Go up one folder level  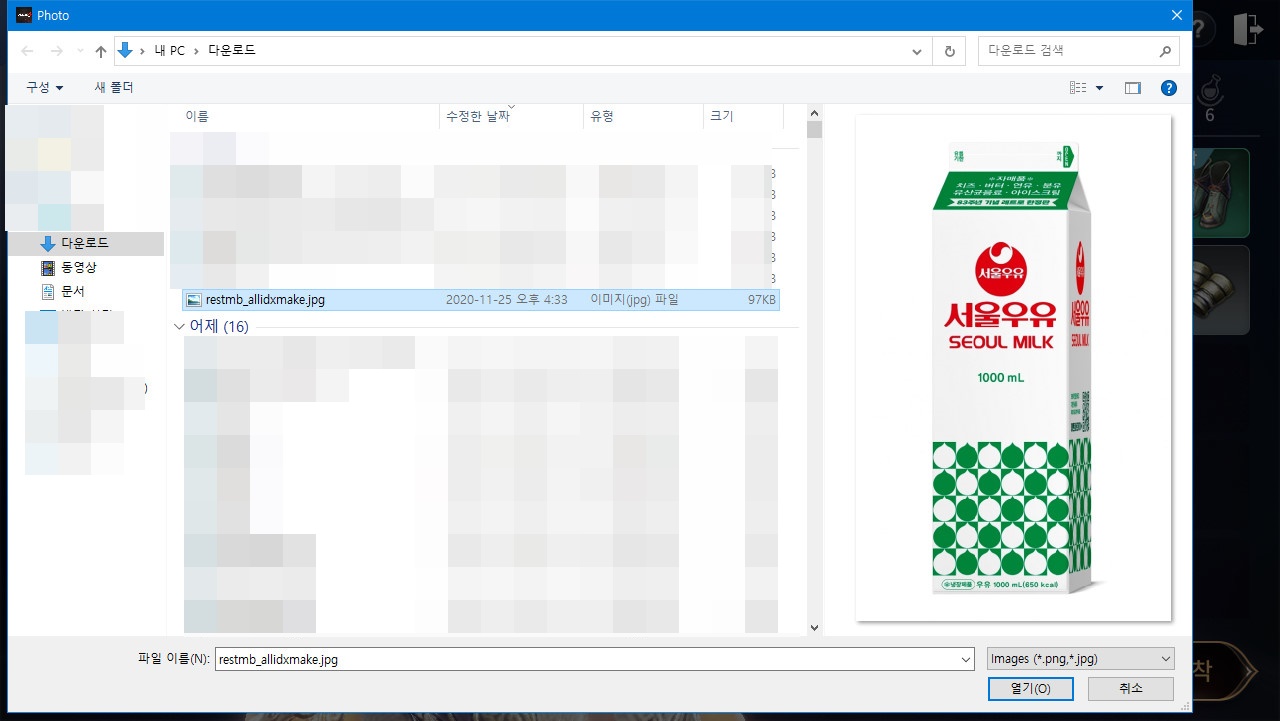(x=101, y=51)
